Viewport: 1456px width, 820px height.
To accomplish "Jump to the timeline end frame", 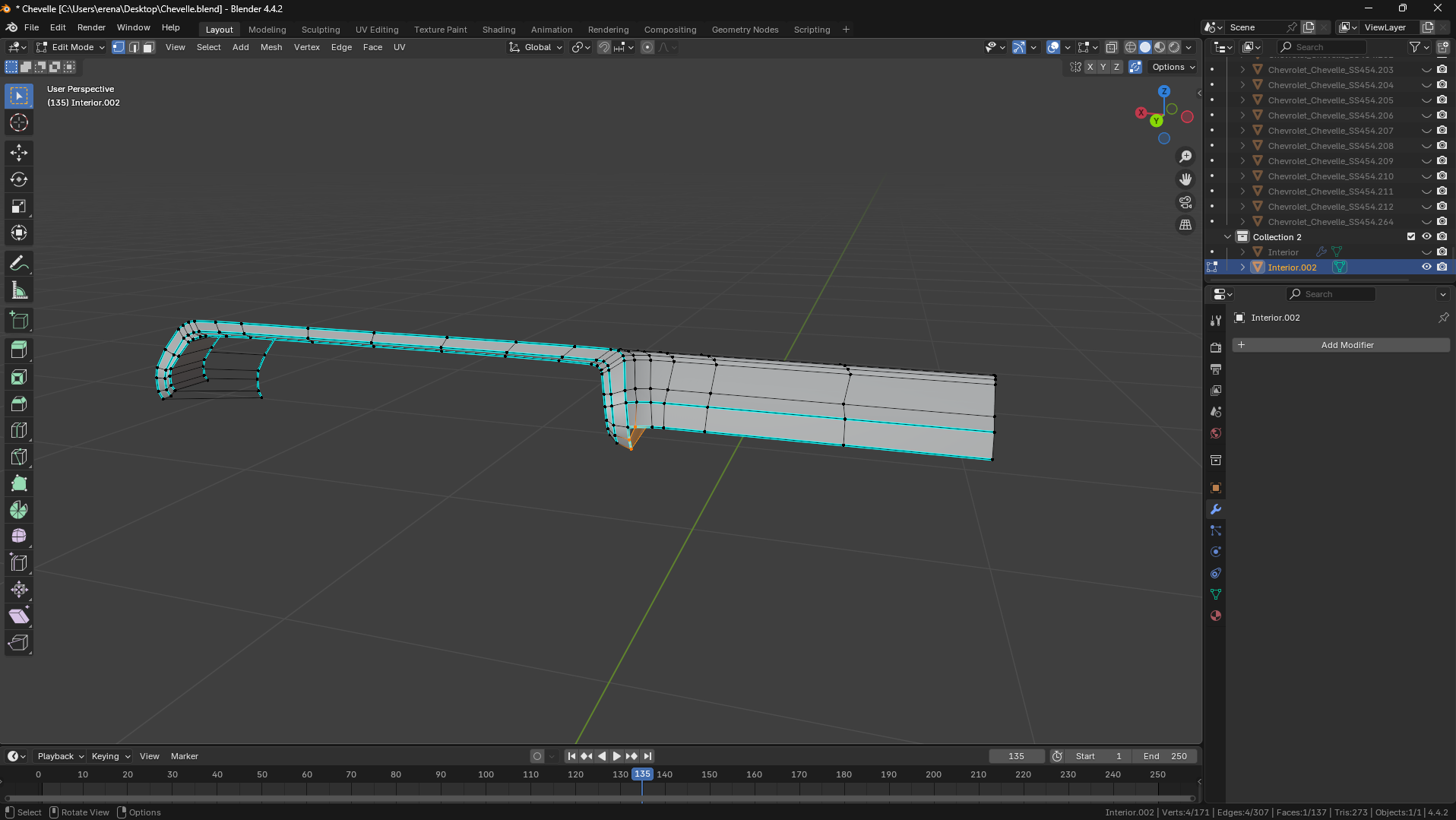I will coord(647,756).
